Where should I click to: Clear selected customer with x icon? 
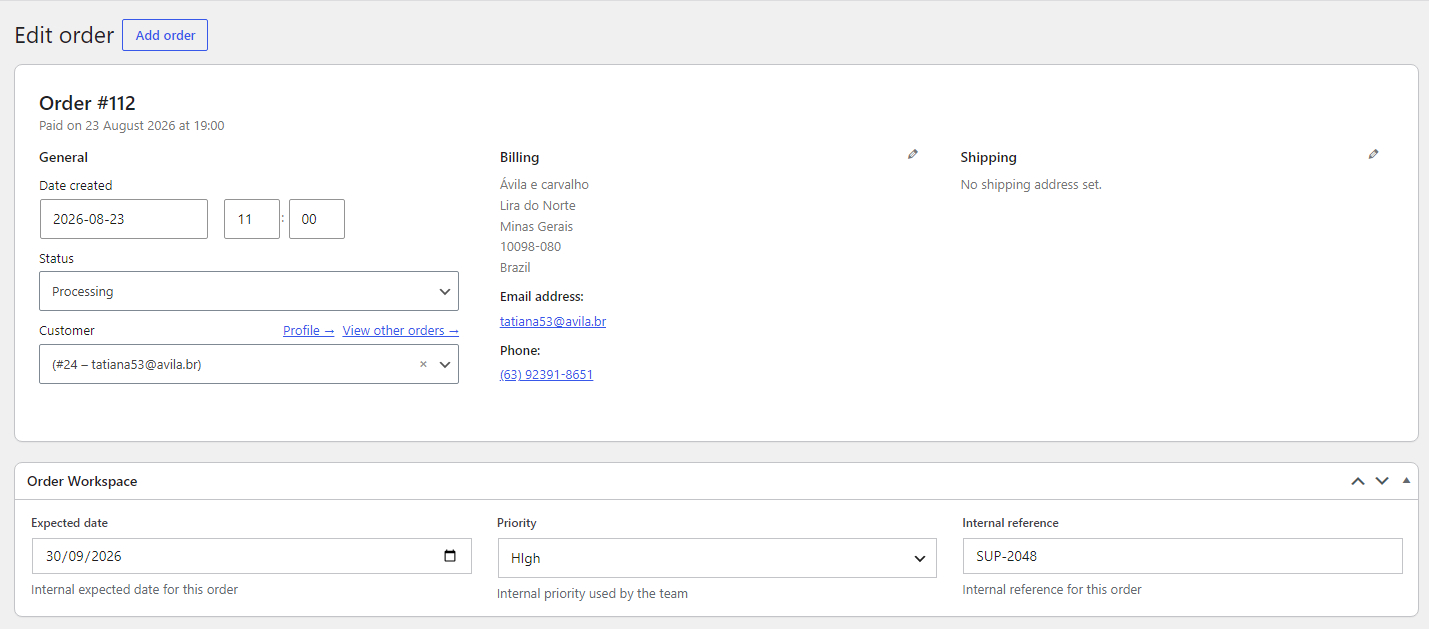click(423, 365)
